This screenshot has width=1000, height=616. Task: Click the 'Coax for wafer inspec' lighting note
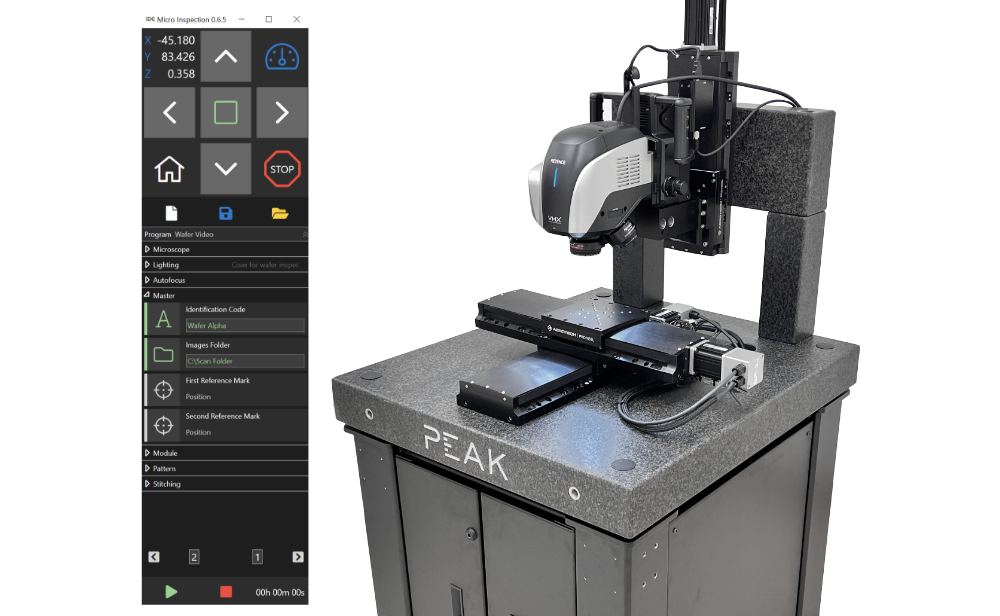click(265, 265)
